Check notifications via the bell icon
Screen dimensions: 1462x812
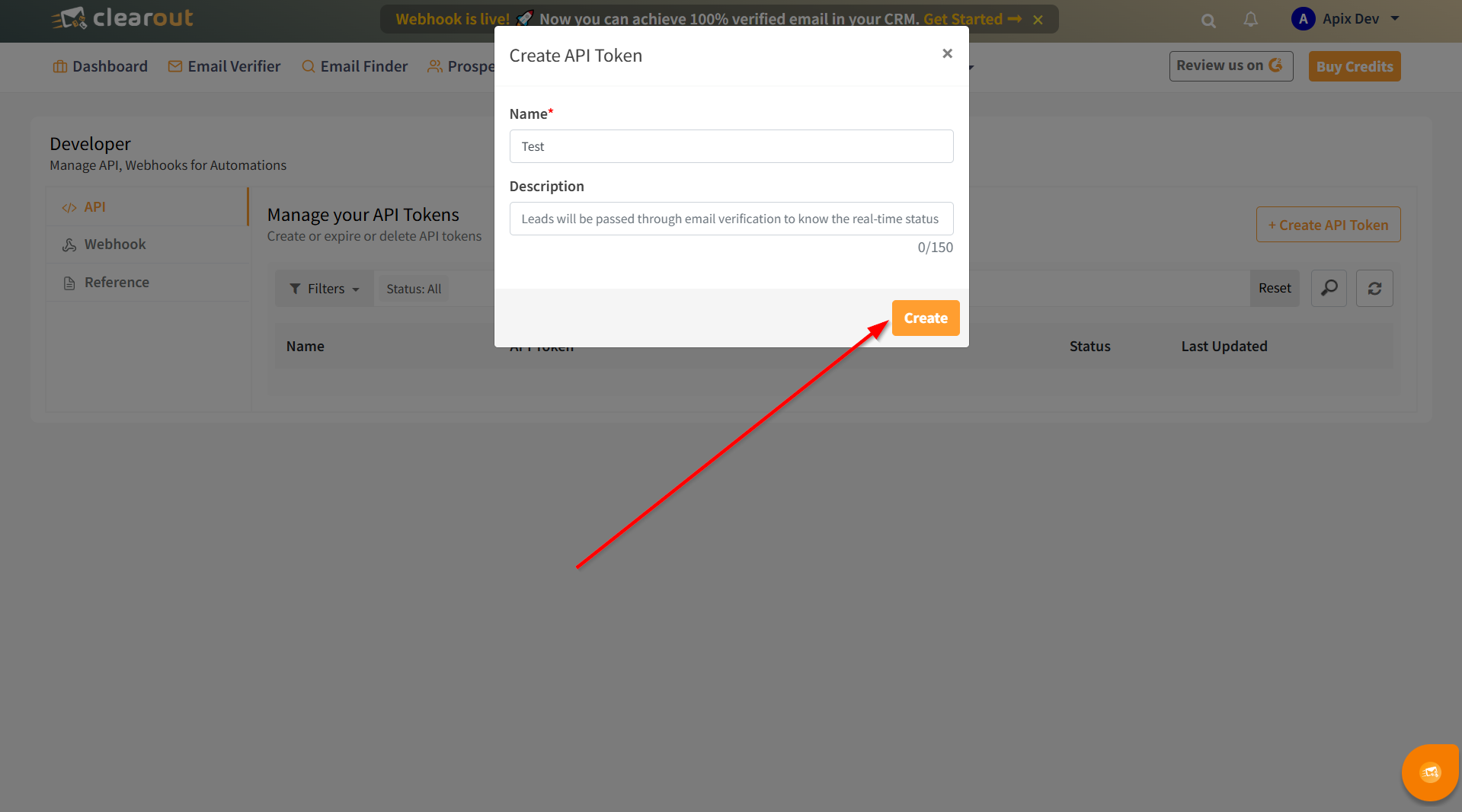[1249, 20]
